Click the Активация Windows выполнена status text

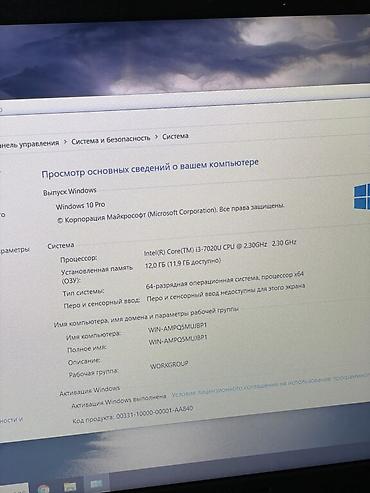point(119,401)
